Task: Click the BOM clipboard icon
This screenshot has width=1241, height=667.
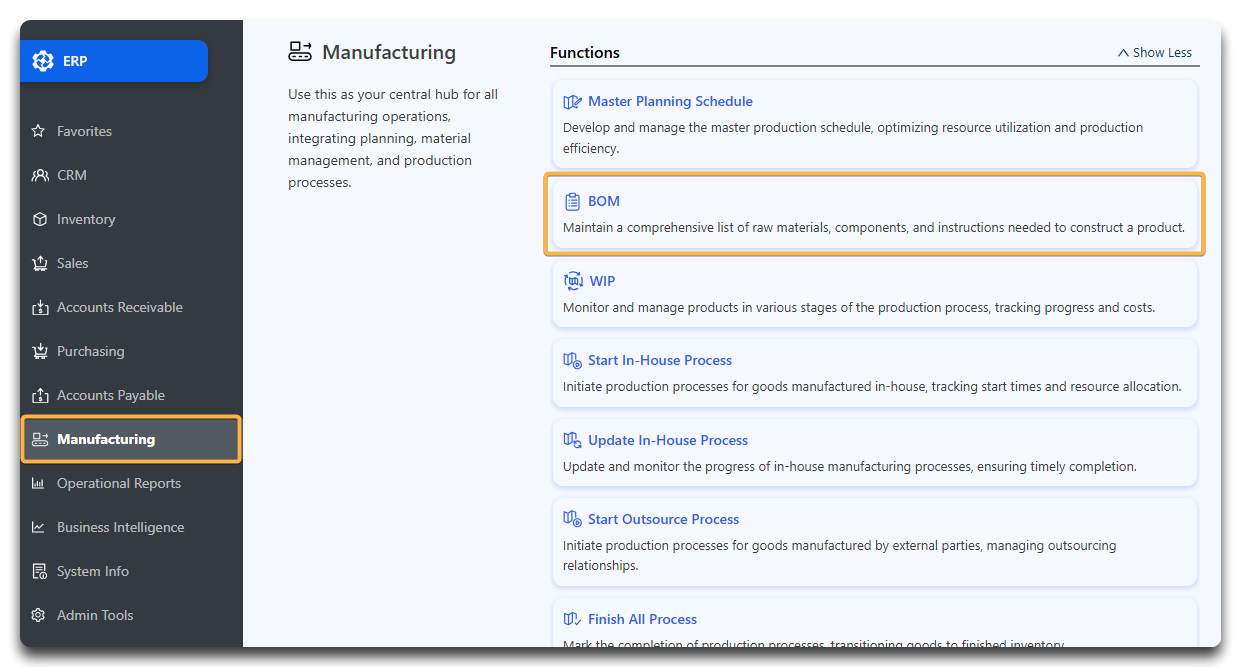Action: 572,201
